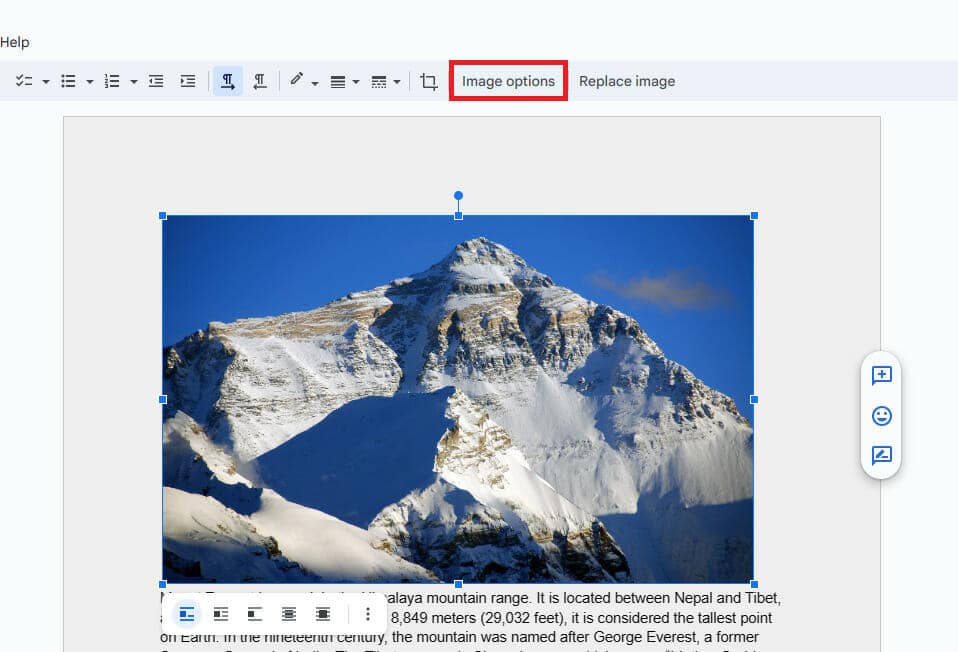Click the add comment icon

pyautogui.click(x=881, y=376)
